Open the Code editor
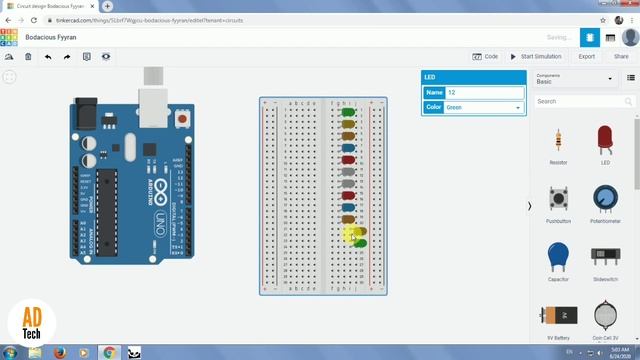The height and width of the screenshot is (360, 640). click(485, 56)
